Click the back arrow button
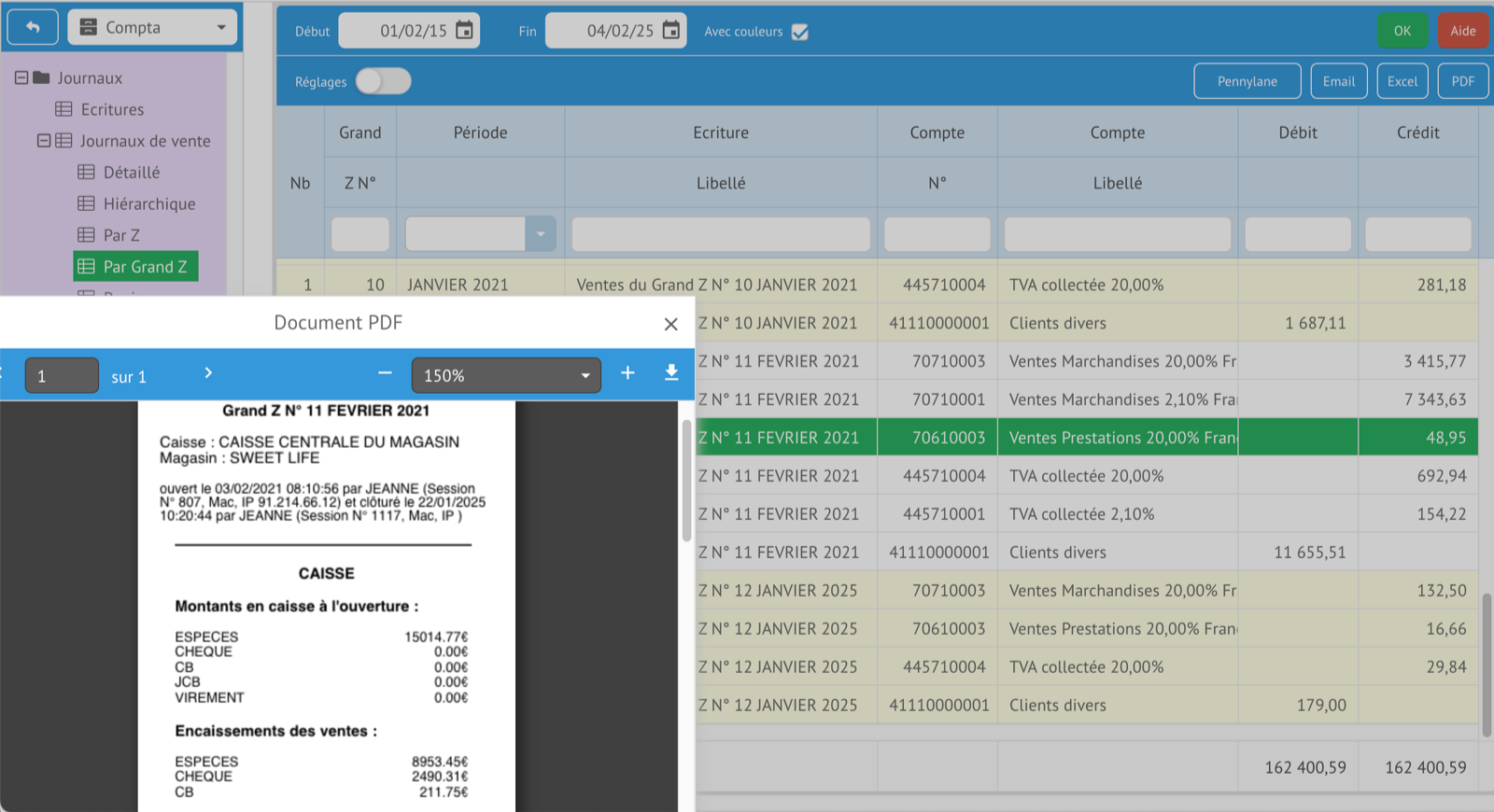The image size is (1494, 812). coord(33,27)
